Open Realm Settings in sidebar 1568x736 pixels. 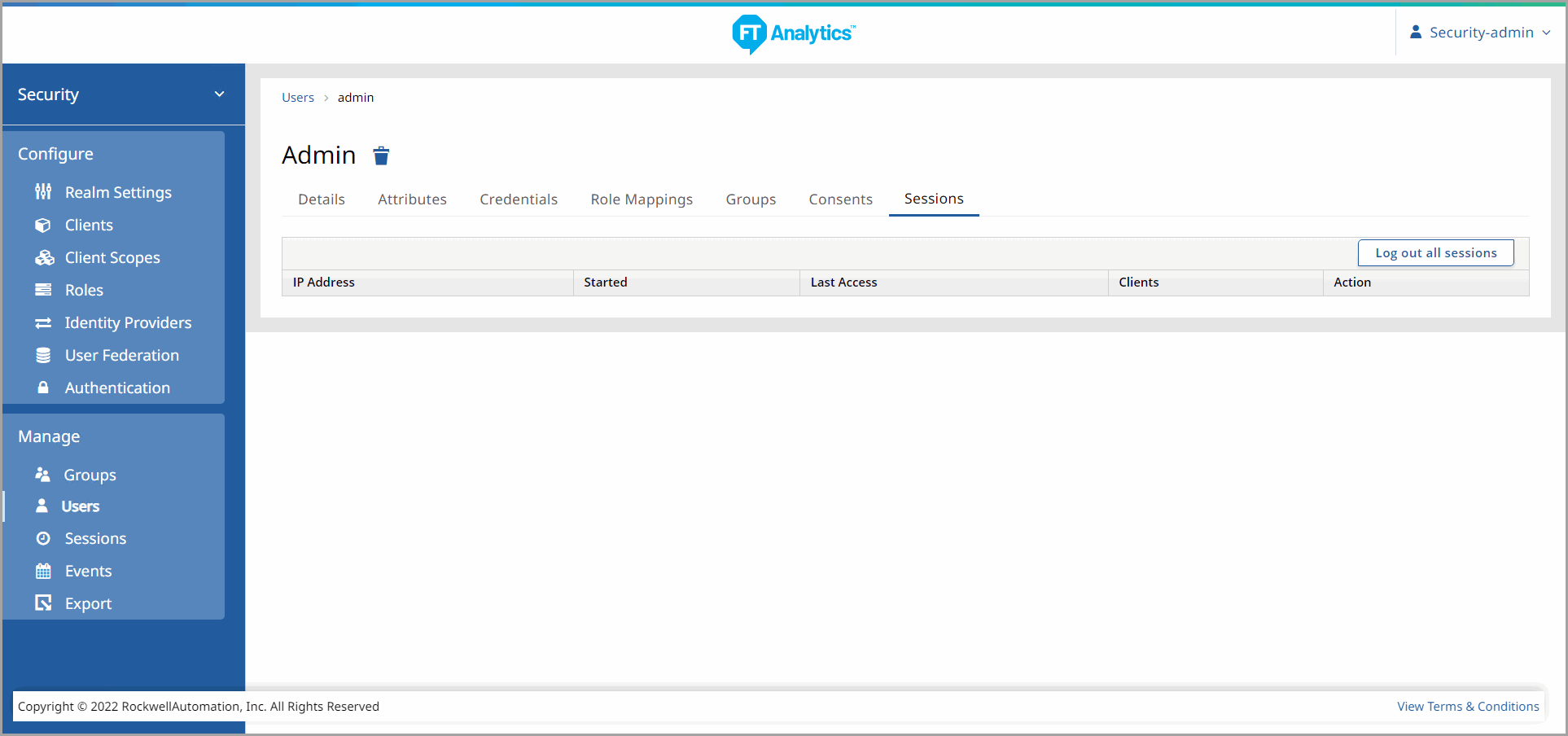tap(118, 192)
